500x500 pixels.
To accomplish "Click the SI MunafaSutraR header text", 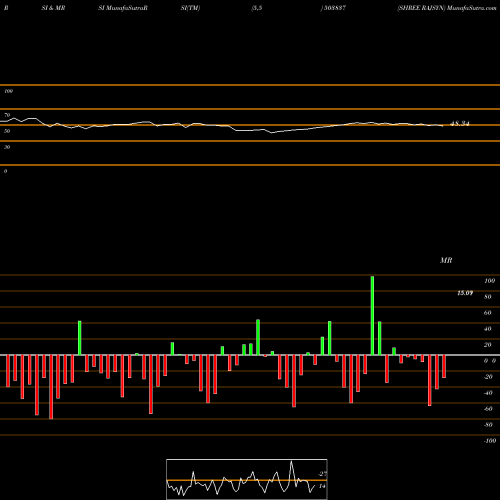I will tap(123, 8).
